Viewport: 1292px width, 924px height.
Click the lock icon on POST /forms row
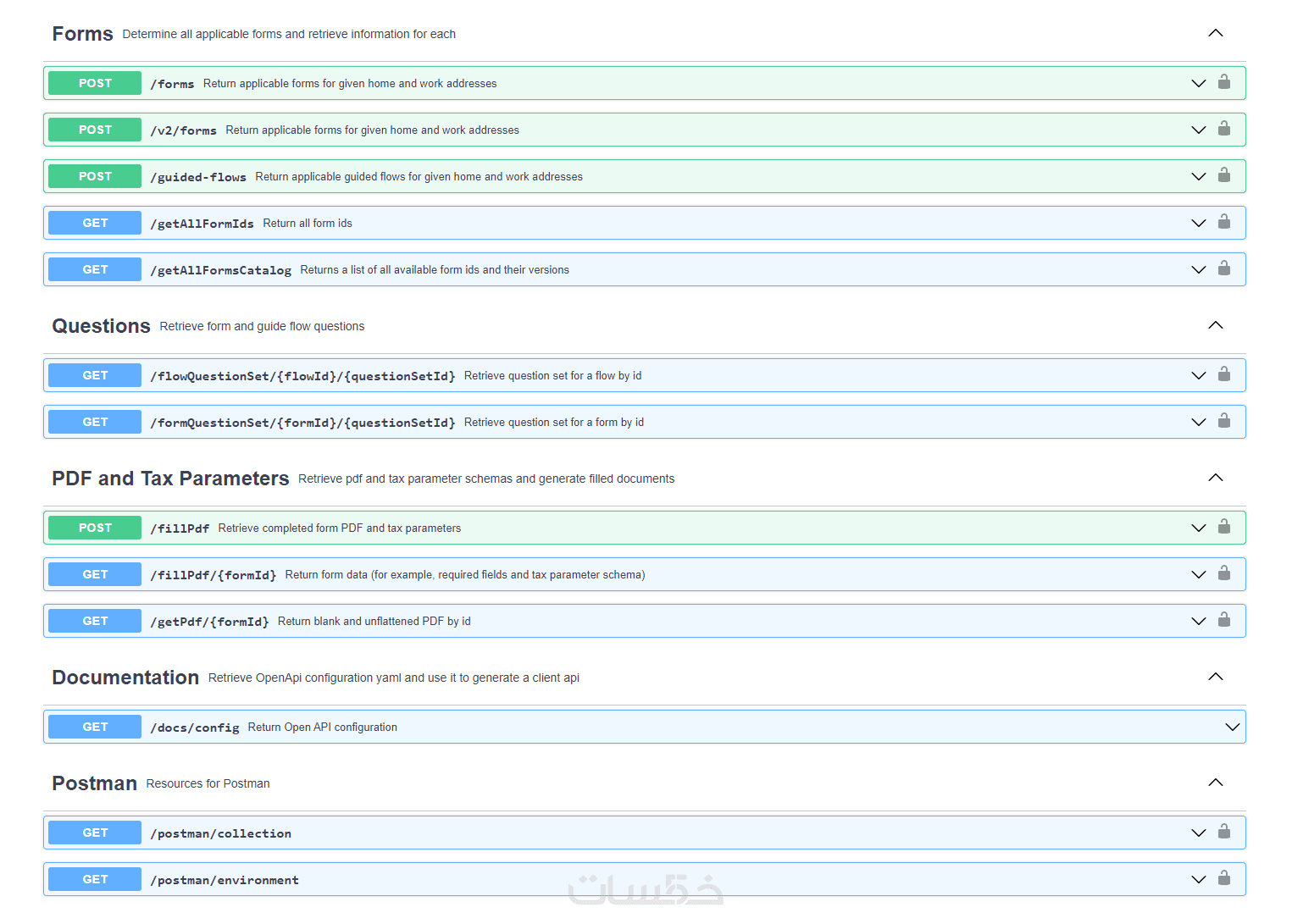click(x=1224, y=82)
